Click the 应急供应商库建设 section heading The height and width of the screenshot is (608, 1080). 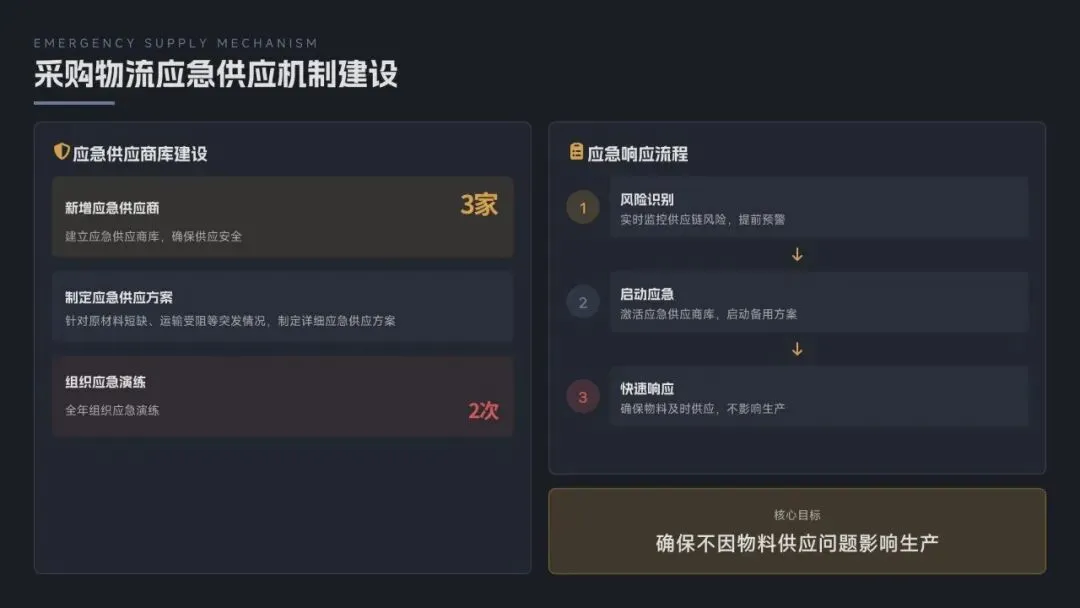point(140,154)
